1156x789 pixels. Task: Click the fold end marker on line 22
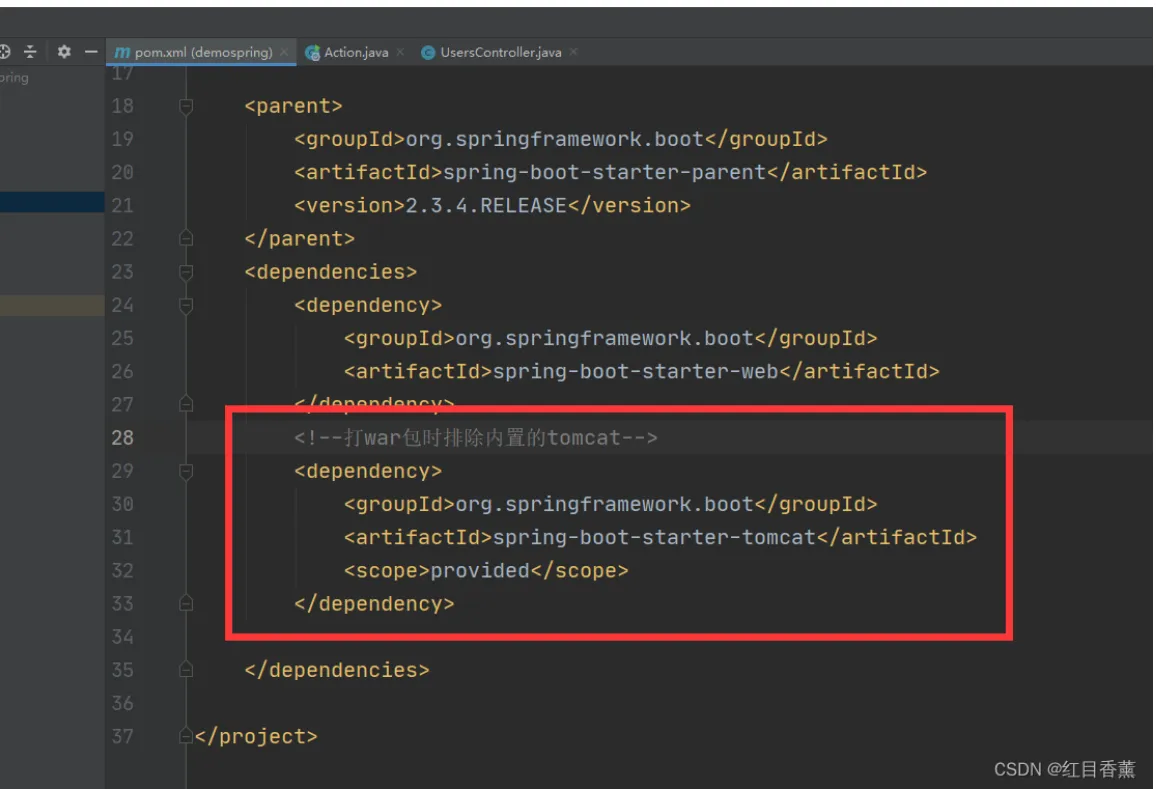(x=186, y=238)
